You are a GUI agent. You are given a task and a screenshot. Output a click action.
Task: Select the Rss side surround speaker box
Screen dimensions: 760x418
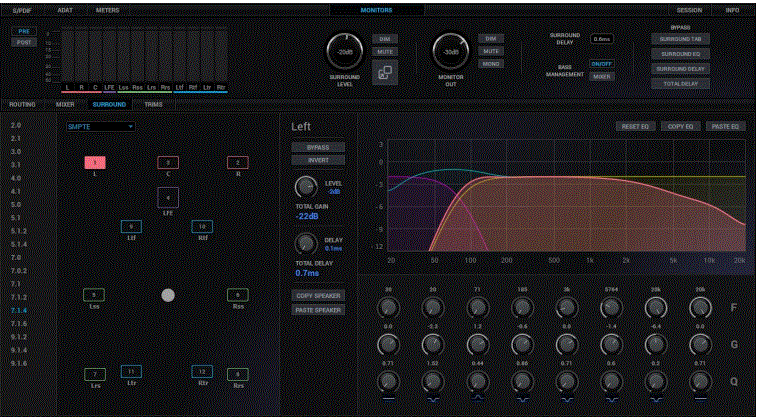point(238,294)
